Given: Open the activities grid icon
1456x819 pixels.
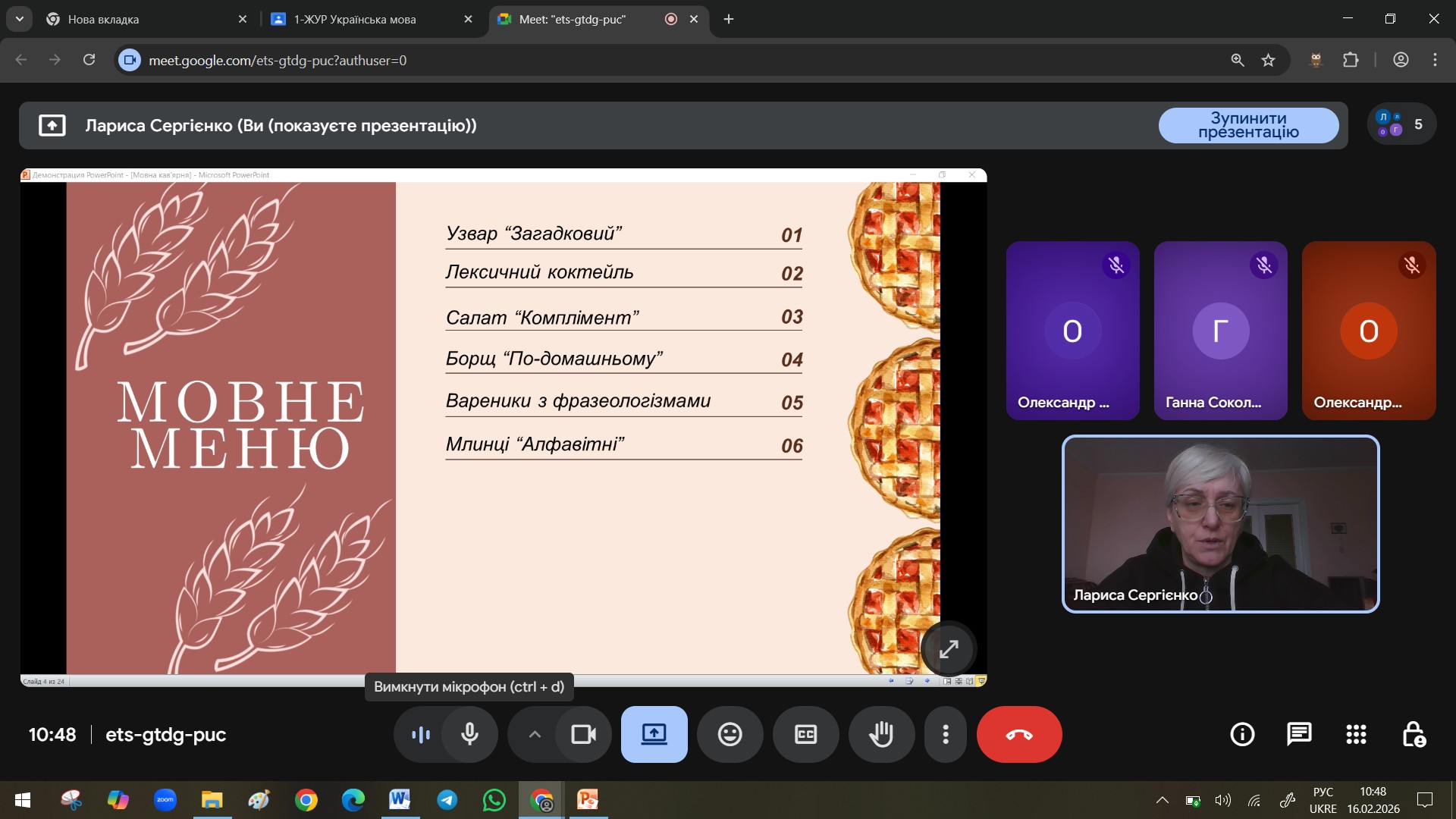Looking at the screenshot, I should 1356,734.
